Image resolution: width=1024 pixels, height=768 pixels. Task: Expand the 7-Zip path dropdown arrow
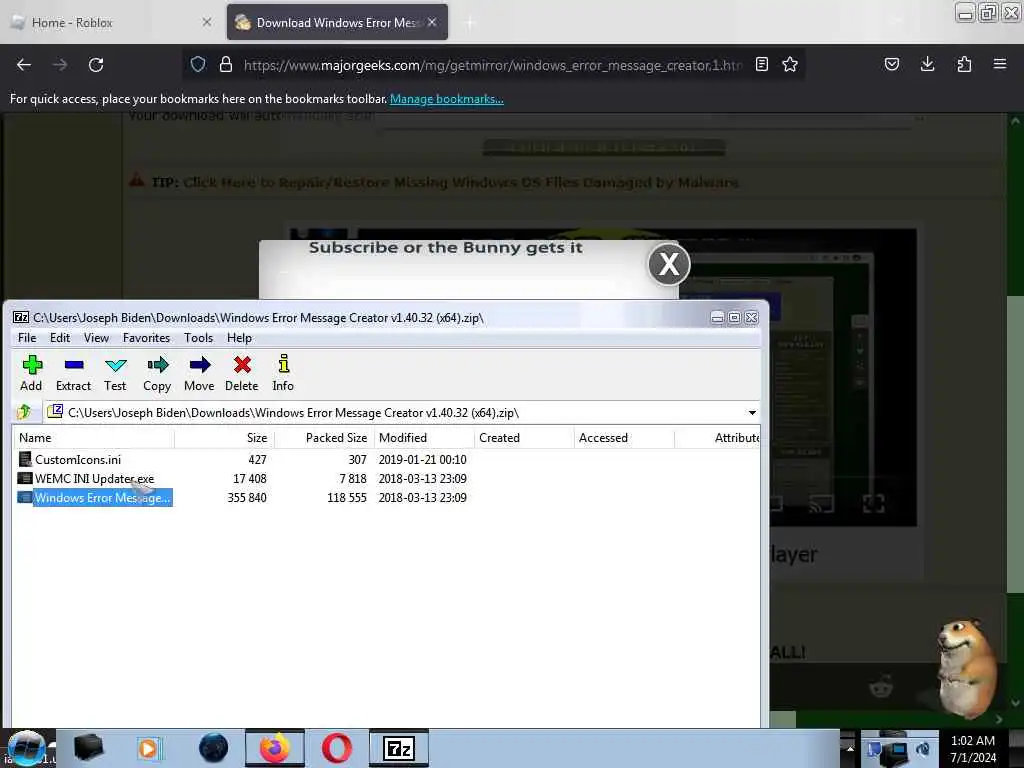[x=752, y=413]
